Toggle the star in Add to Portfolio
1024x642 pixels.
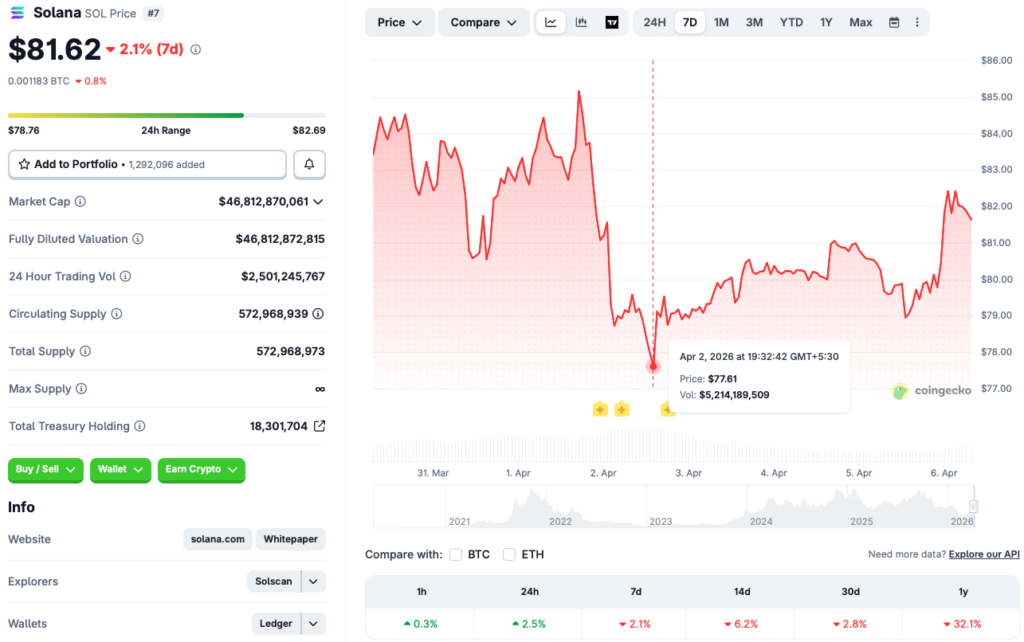point(25,164)
